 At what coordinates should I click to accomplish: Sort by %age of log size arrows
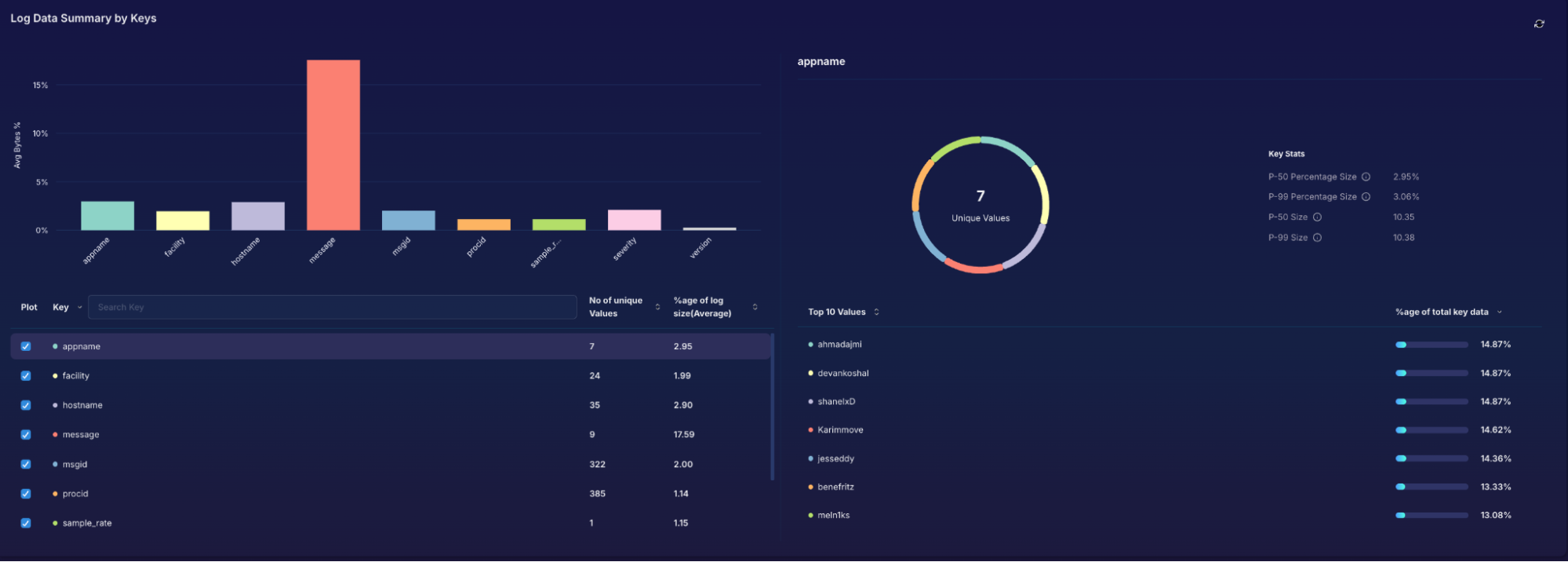[755, 307]
